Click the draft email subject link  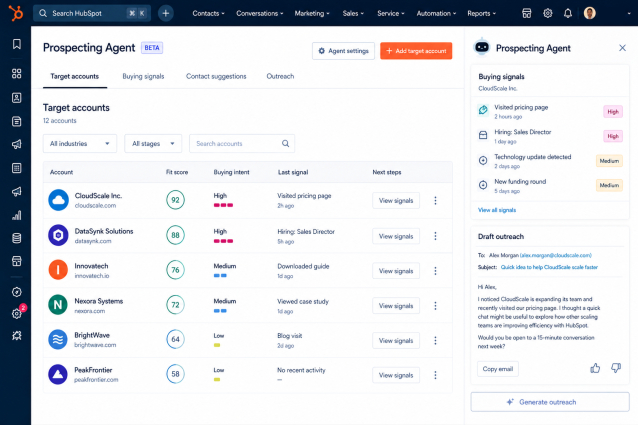(549, 267)
